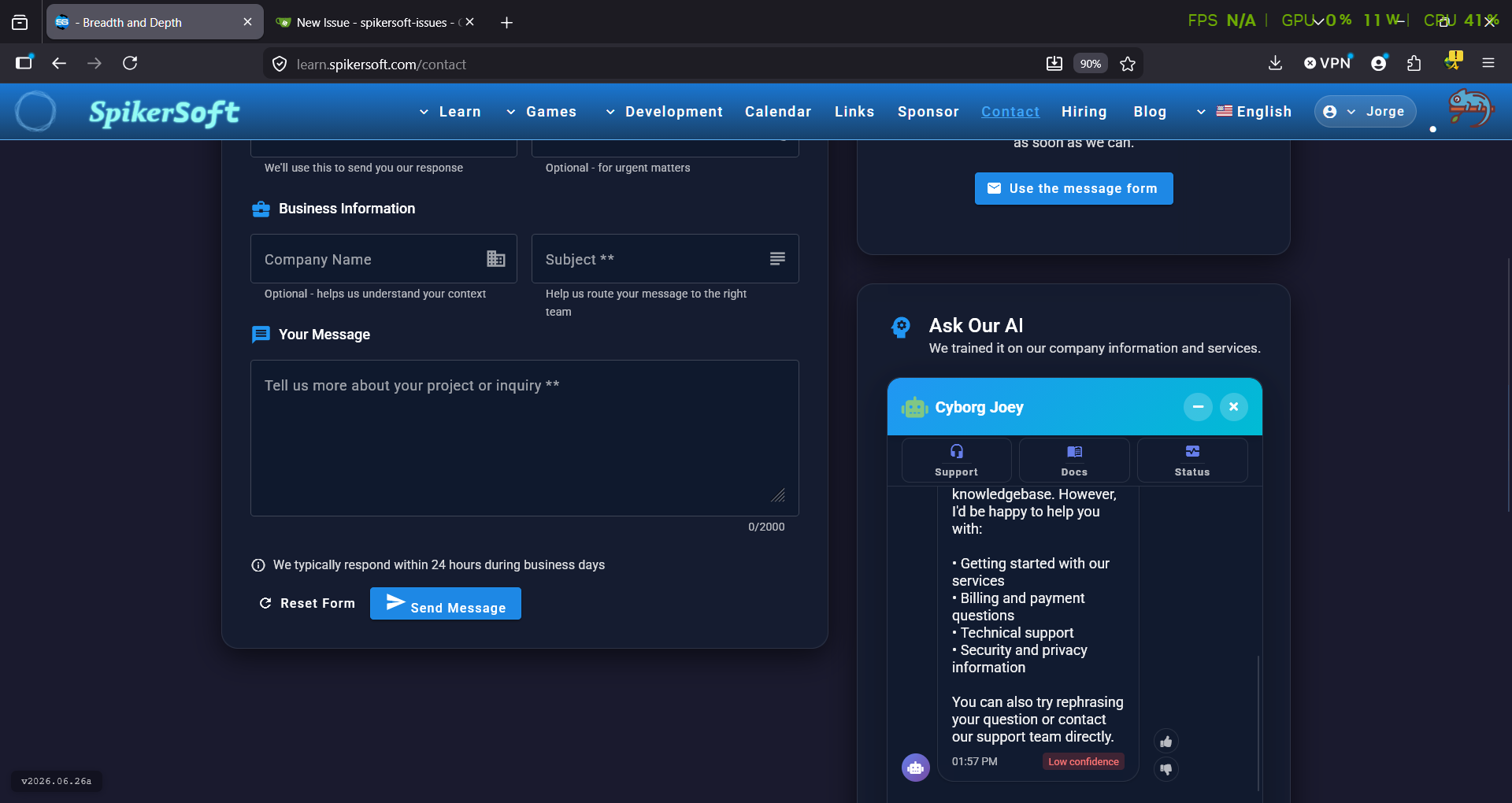Open a new browser tab

click(x=506, y=22)
